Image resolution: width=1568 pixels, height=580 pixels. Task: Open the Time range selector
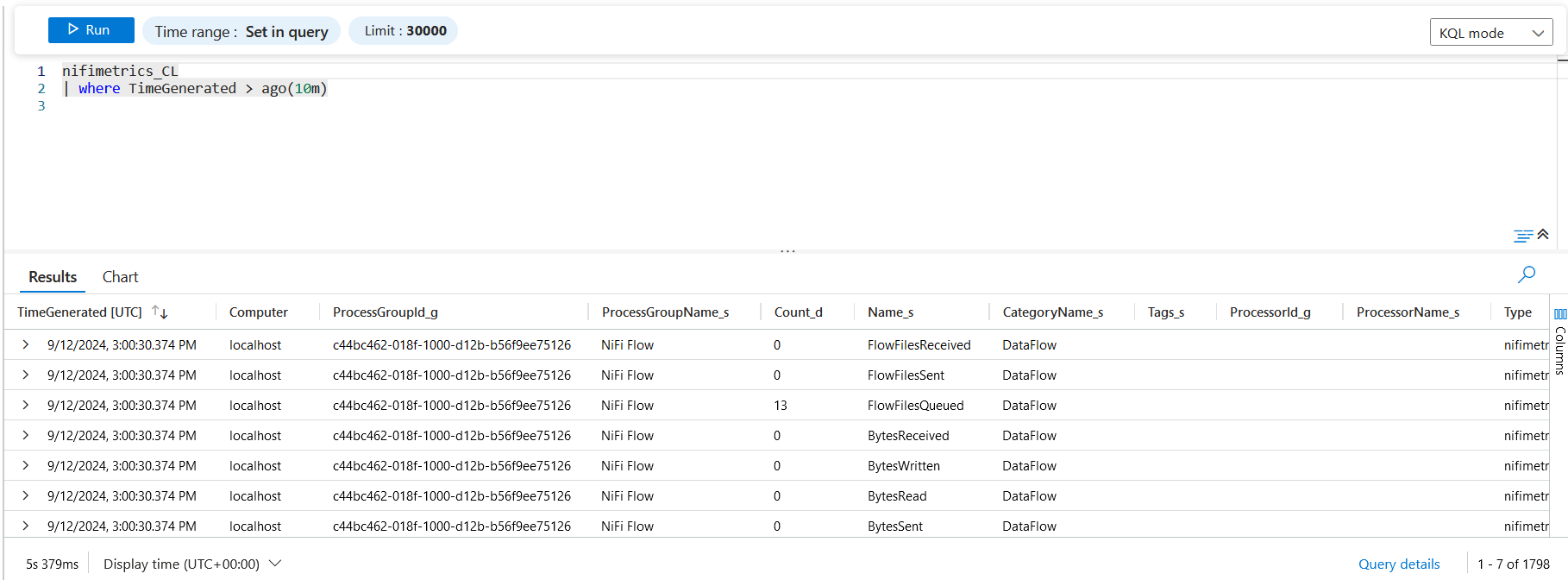coord(241,32)
